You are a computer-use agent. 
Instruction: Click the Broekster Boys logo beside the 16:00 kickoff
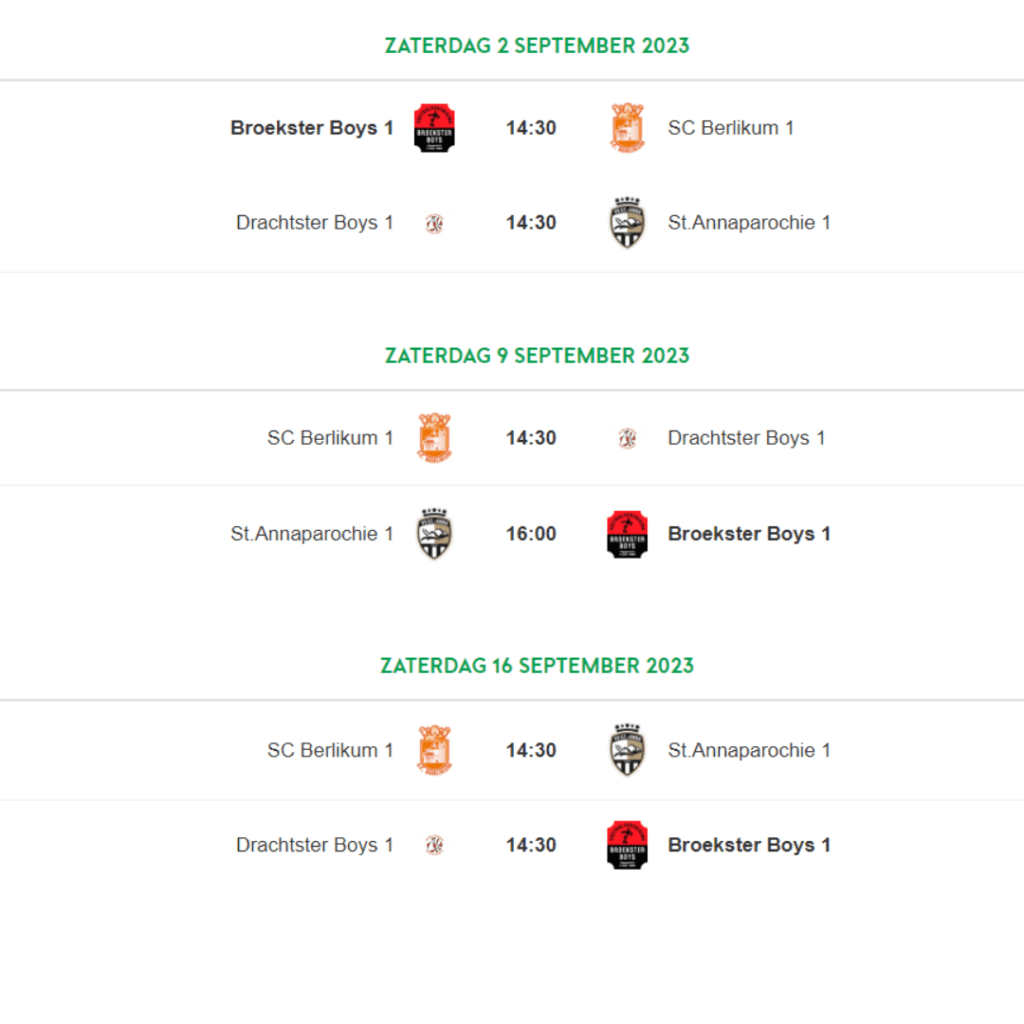pos(627,534)
